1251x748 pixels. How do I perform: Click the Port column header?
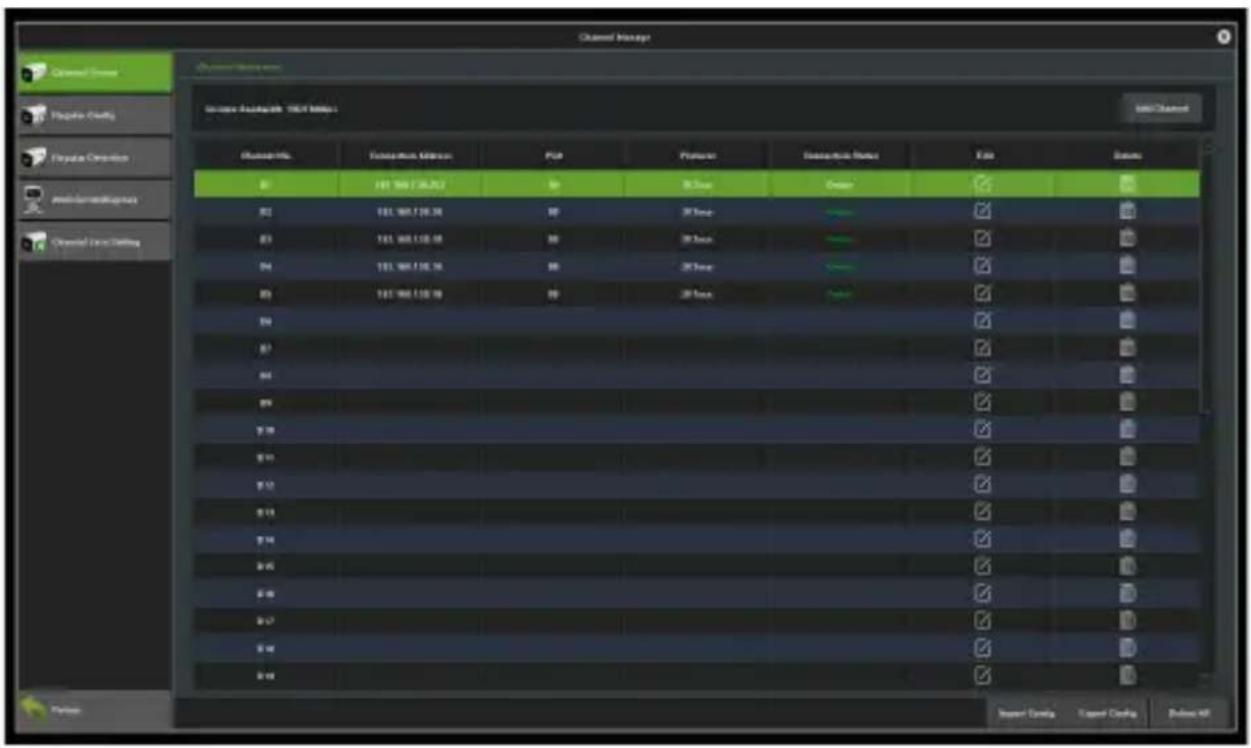(x=553, y=155)
